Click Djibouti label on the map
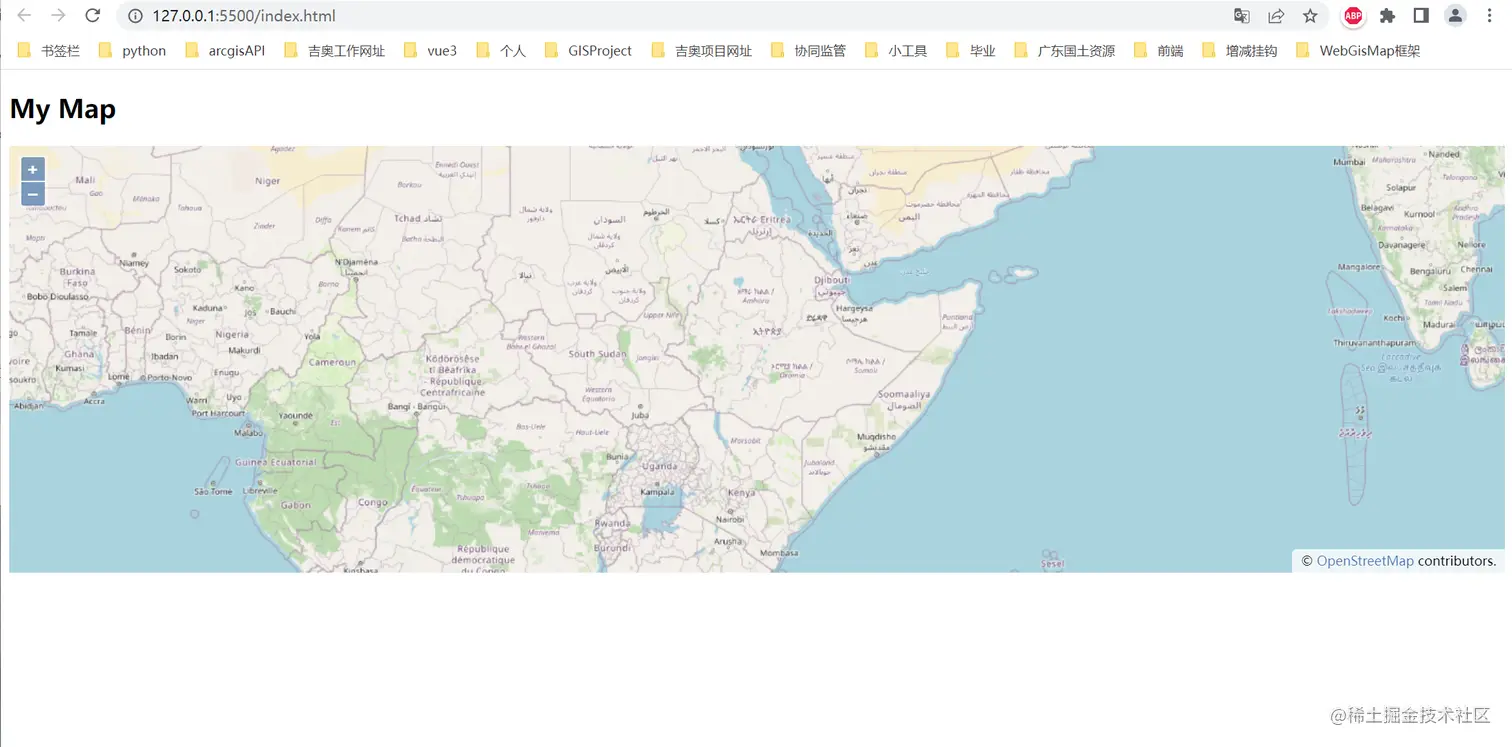 pyautogui.click(x=831, y=281)
